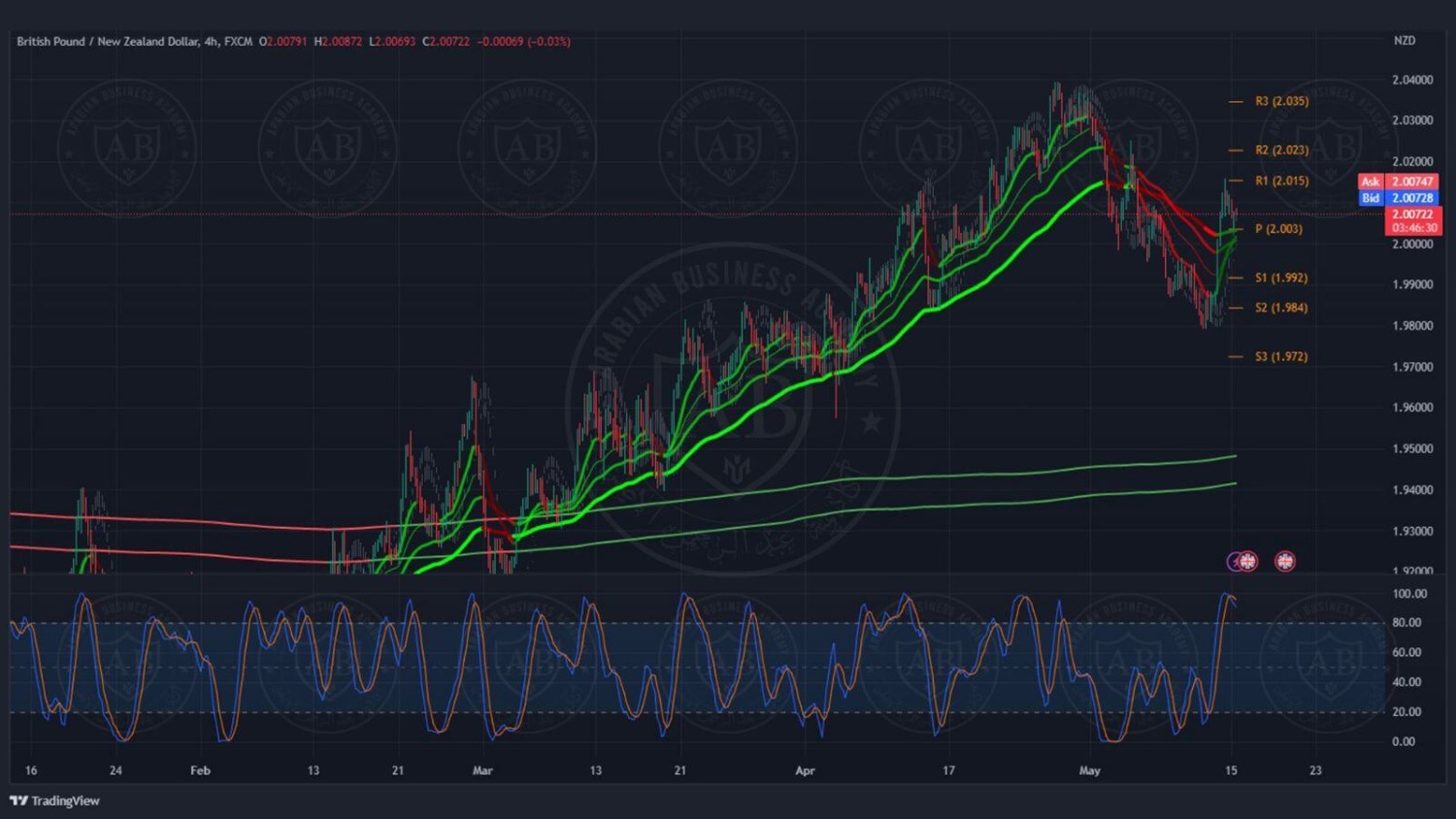Click the R3 (2.035) pivot label
Image resolution: width=1456 pixels, height=819 pixels.
point(1281,101)
